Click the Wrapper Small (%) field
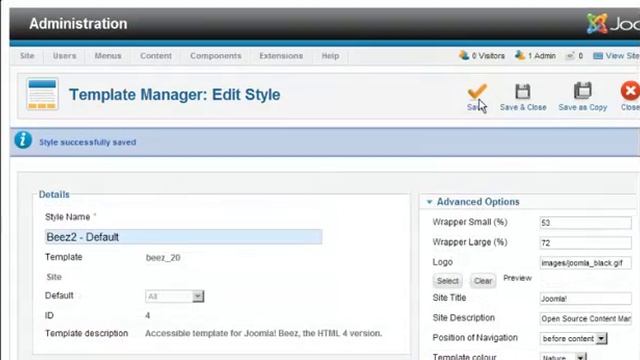Screen dimensions: 640x360 (x=585, y=223)
